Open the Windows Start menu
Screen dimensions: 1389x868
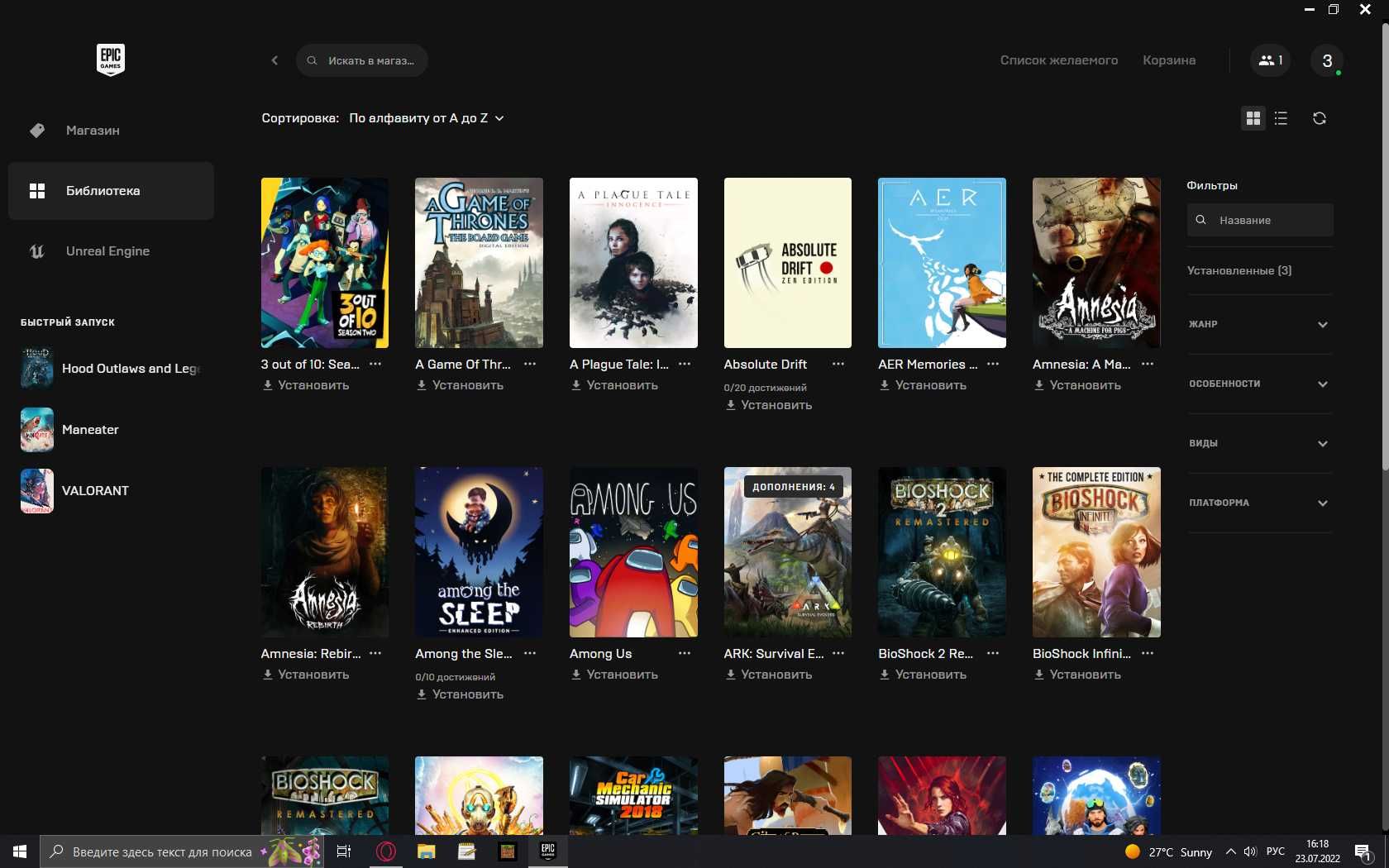coord(20,851)
